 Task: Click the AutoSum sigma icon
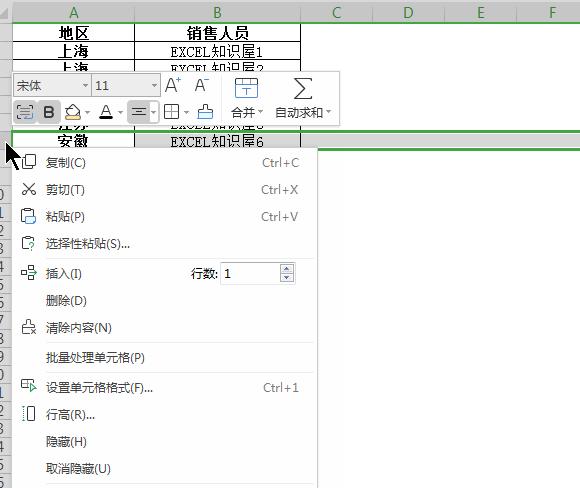point(303,88)
